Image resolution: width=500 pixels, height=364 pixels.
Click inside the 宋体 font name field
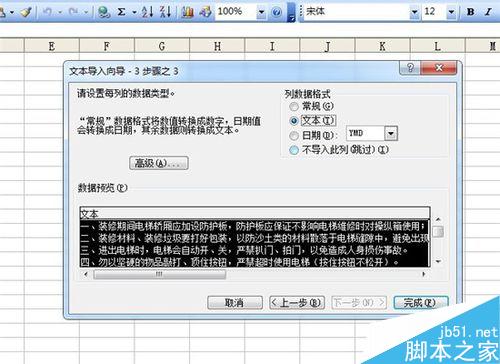[356, 12]
